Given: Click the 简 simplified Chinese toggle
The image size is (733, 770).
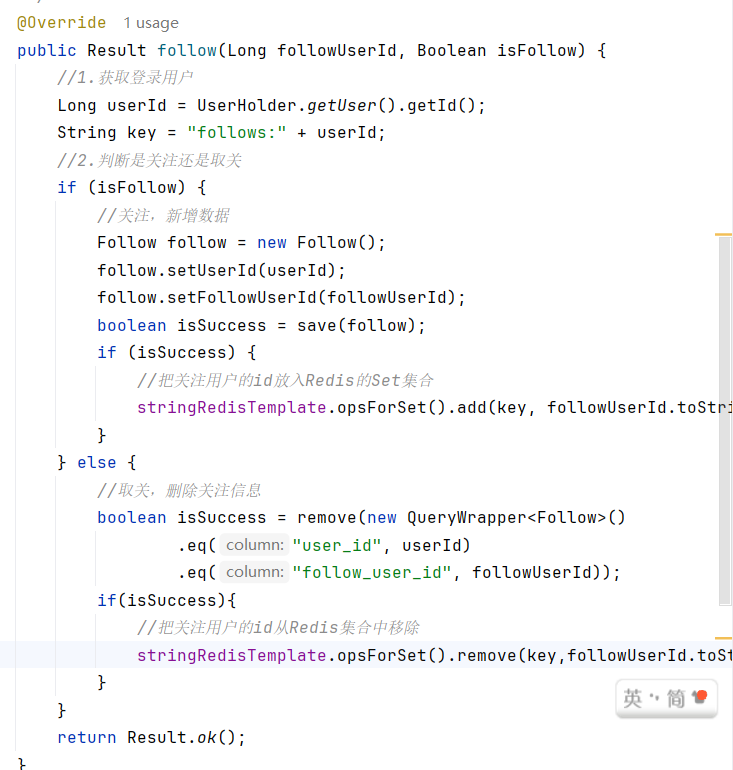Looking at the screenshot, I should click(676, 698).
